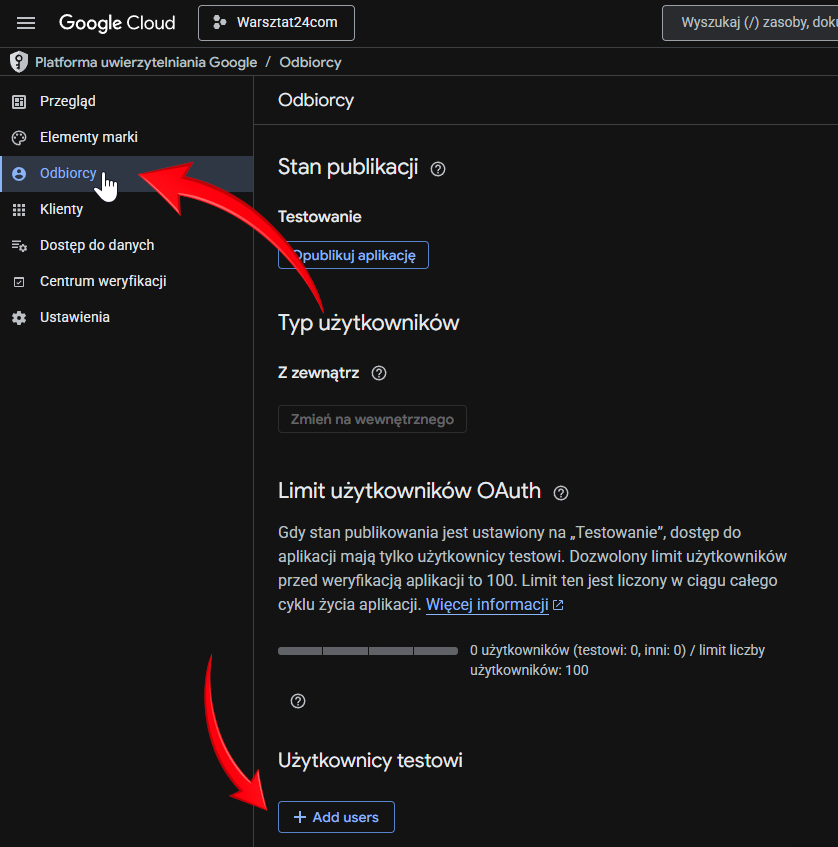Show help for Stan publikacji

(437, 169)
